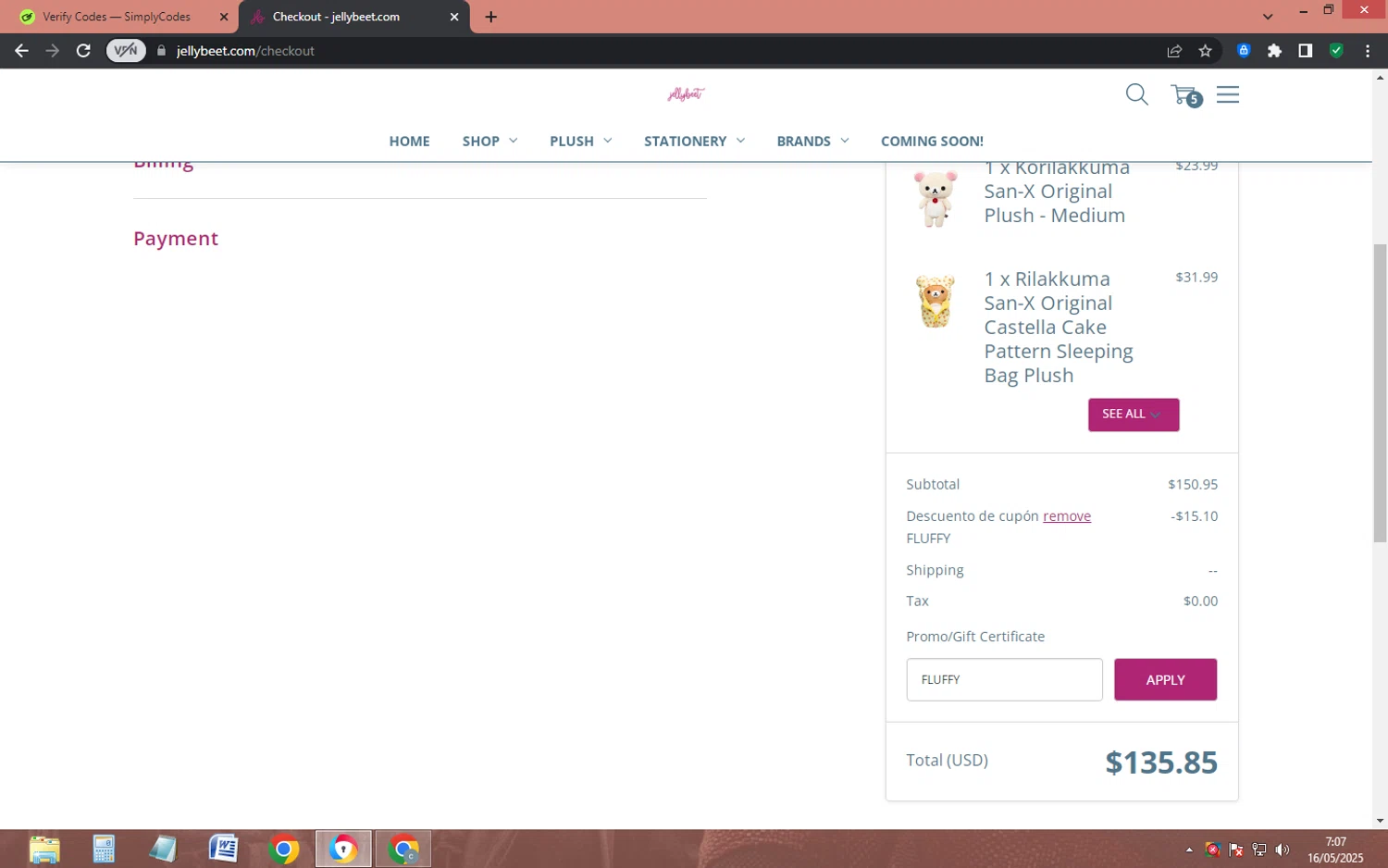Image resolution: width=1388 pixels, height=868 pixels.
Task: Click the volume speaker tray icon
Action: point(1282,849)
